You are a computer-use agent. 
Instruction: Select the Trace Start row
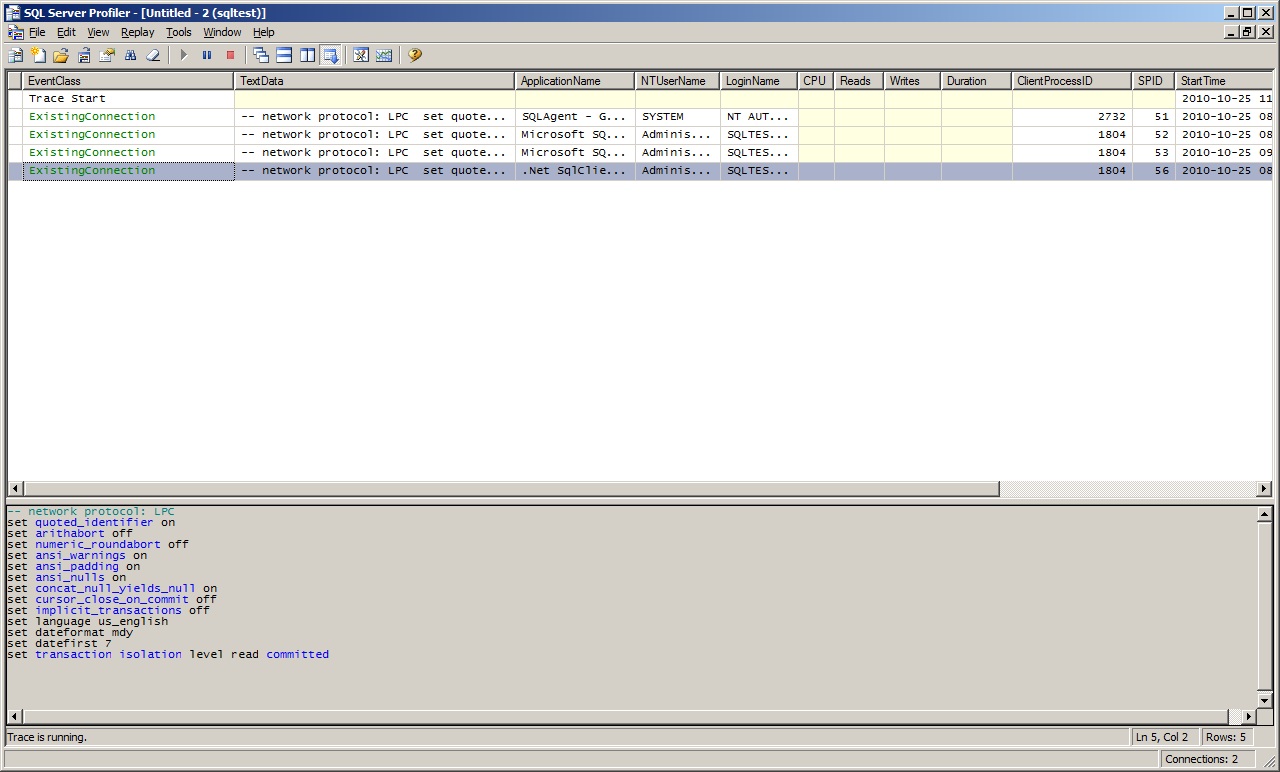640,99
